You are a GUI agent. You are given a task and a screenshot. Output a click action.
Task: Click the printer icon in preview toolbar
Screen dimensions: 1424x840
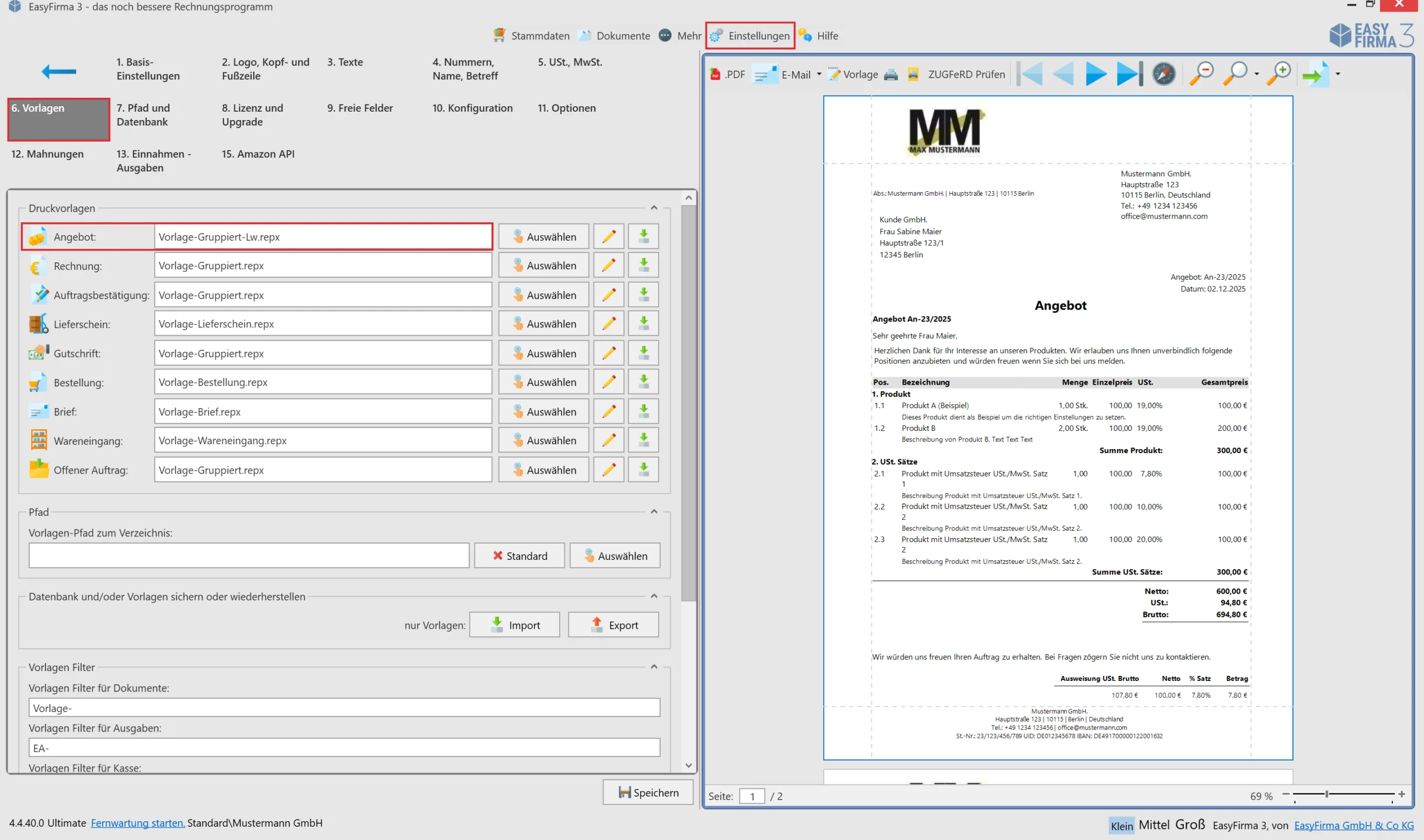(891, 74)
